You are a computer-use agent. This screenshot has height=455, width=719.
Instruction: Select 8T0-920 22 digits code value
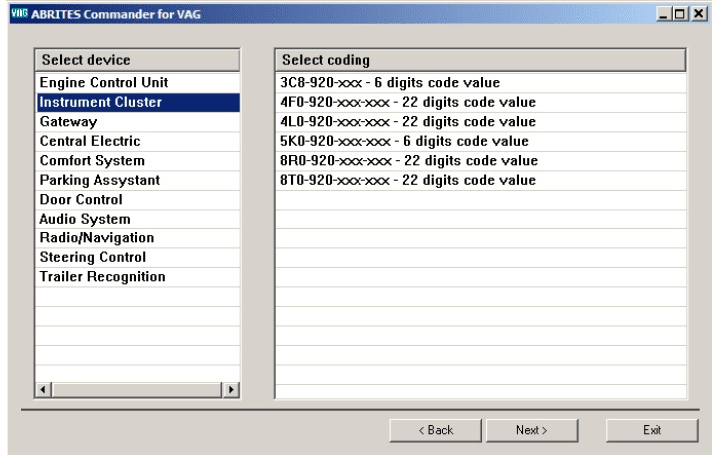coord(408,180)
